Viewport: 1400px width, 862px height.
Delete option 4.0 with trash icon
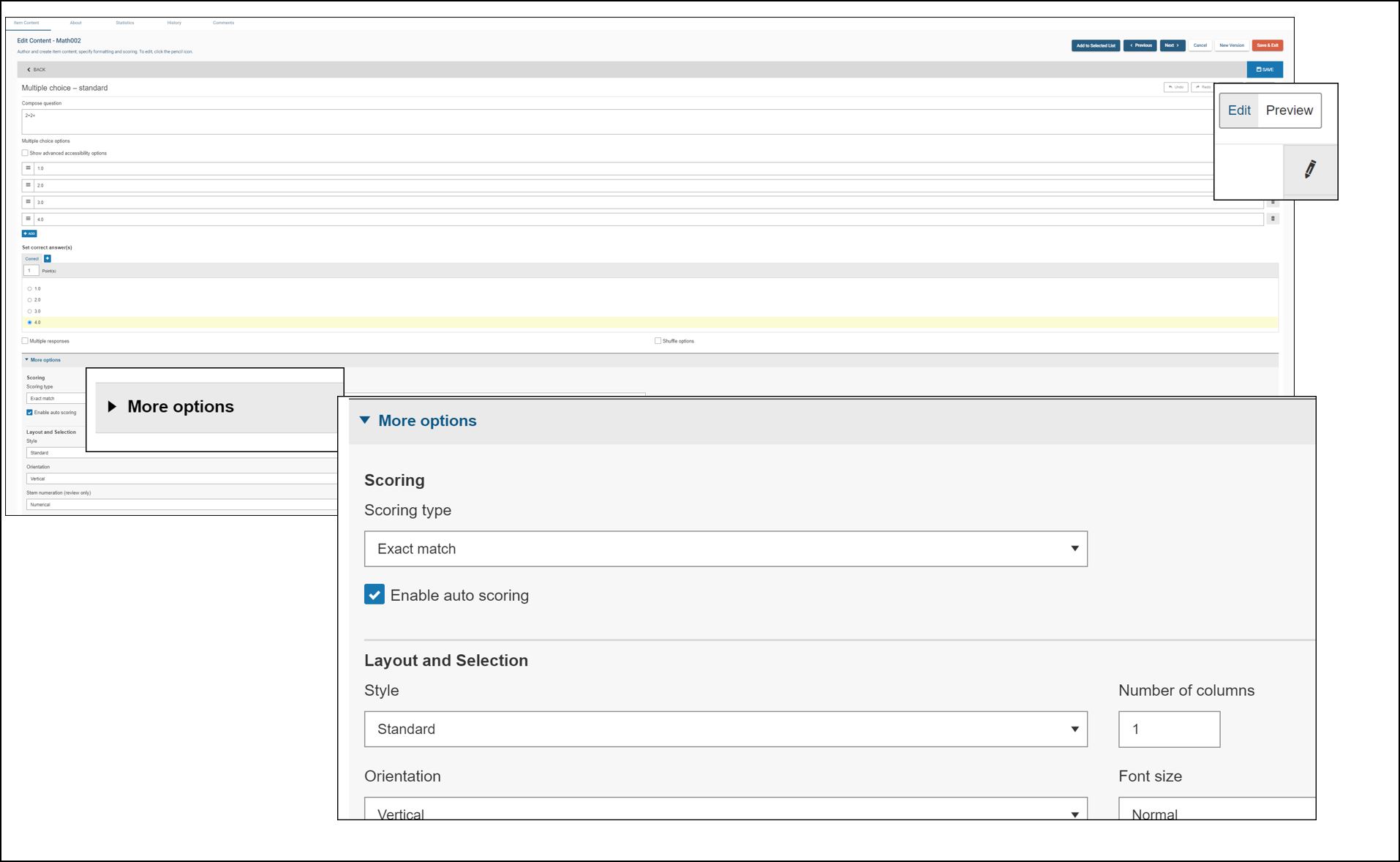[1273, 219]
